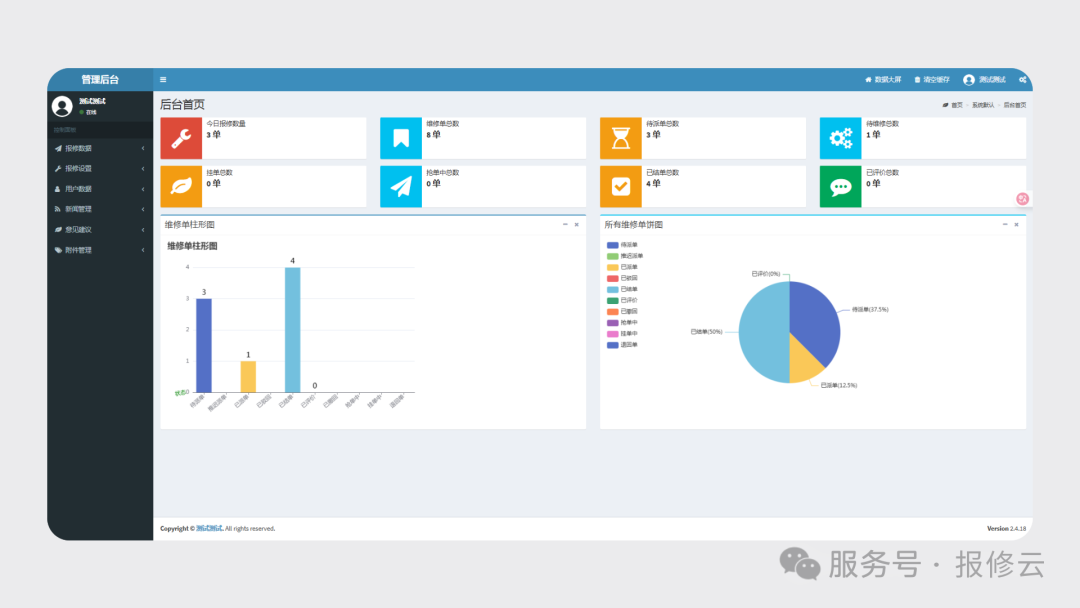Expand the 用户数据 sidebar menu
The width and height of the screenshot is (1080, 608).
100,189
